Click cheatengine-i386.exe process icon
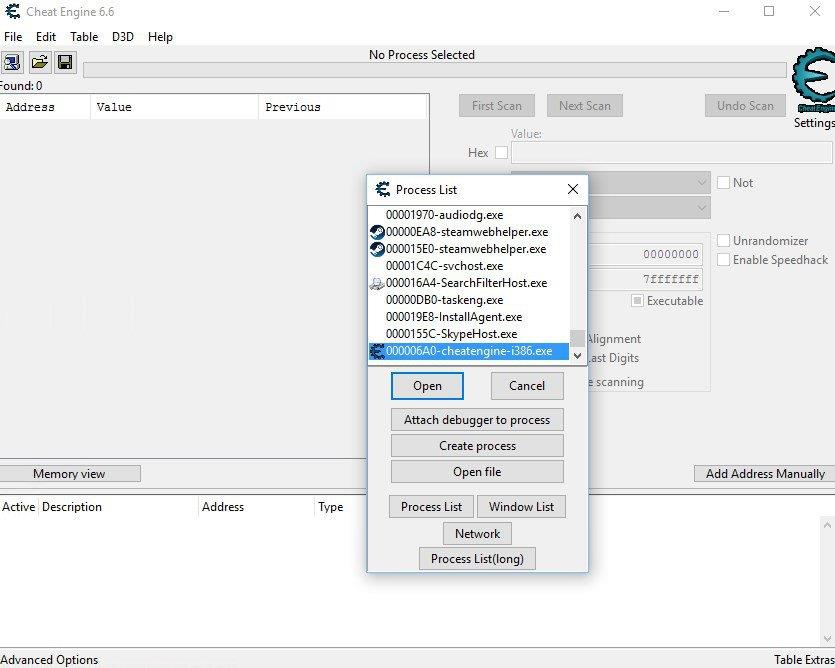835x668 pixels. point(377,351)
